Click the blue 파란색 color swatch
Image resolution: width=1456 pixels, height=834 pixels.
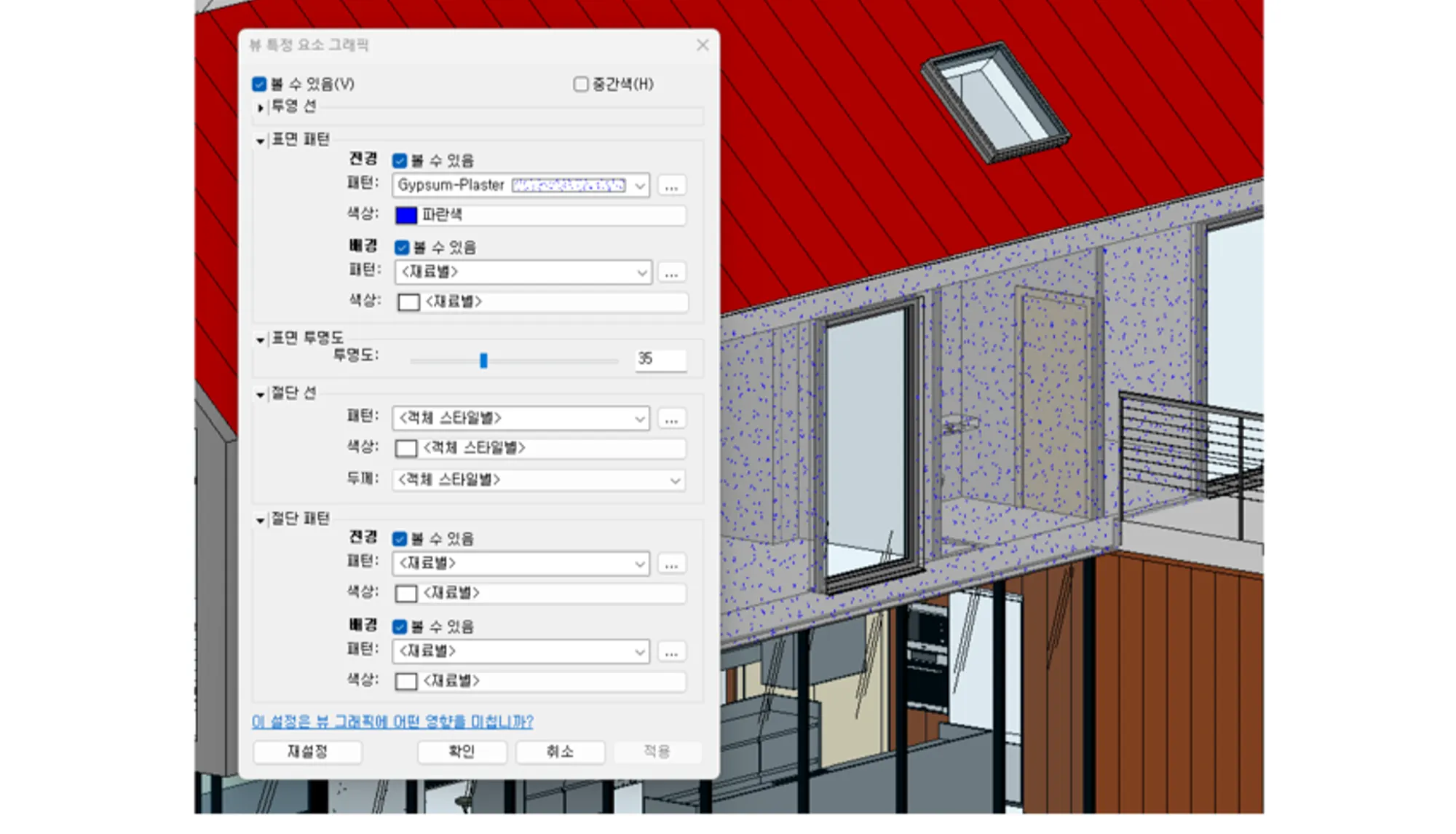406,216
